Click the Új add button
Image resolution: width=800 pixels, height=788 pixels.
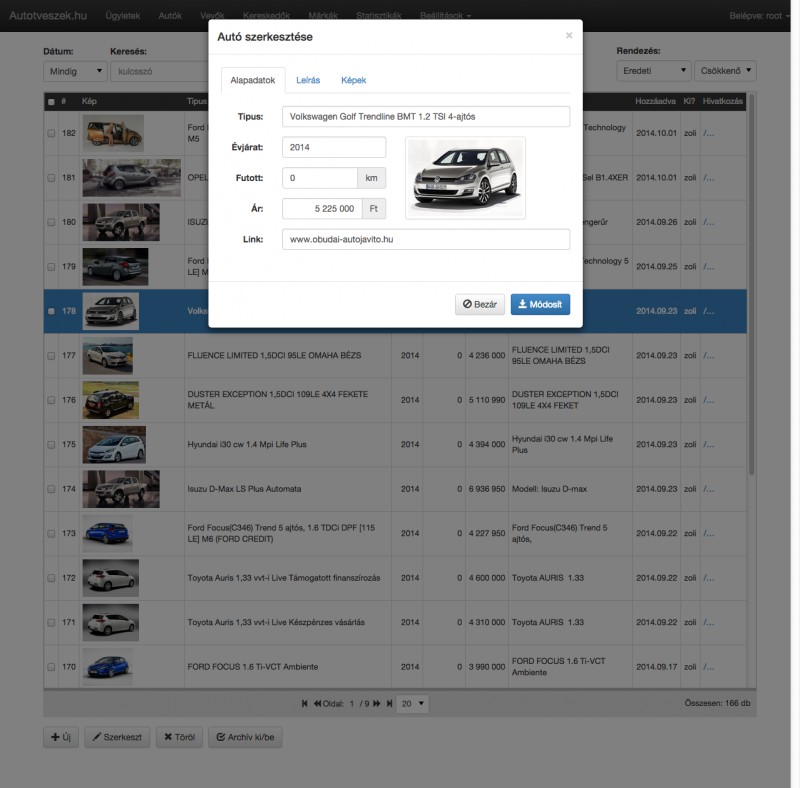click(x=60, y=738)
